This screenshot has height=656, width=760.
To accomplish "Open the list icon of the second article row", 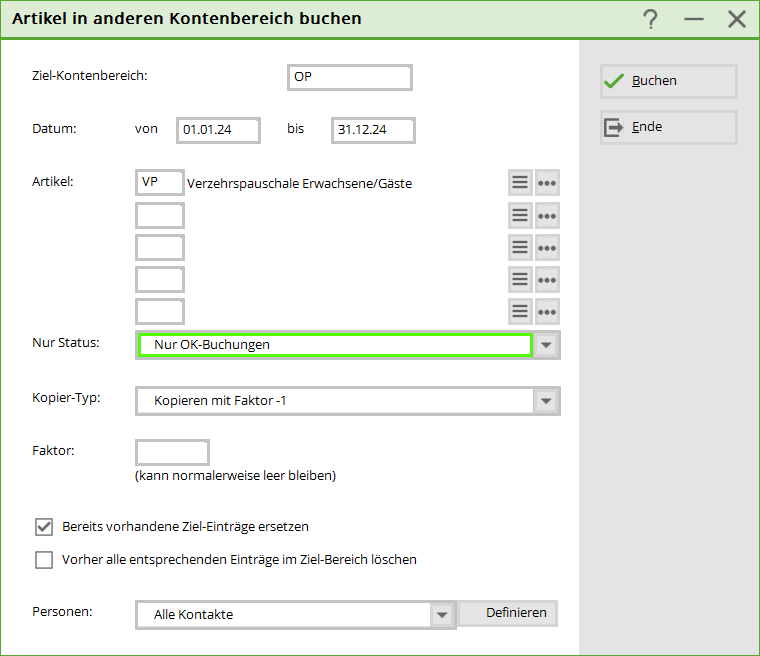I will [520, 215].
